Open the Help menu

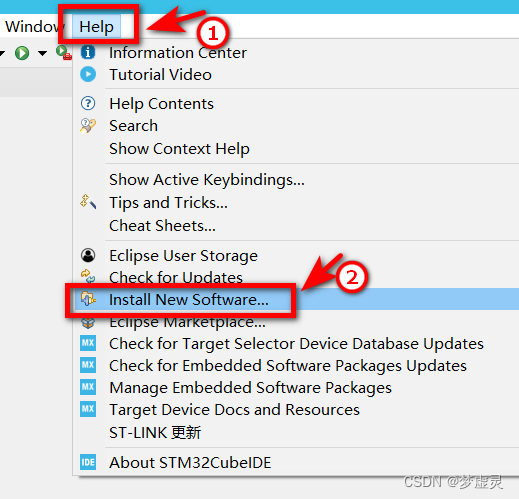(x=96, y=26)
